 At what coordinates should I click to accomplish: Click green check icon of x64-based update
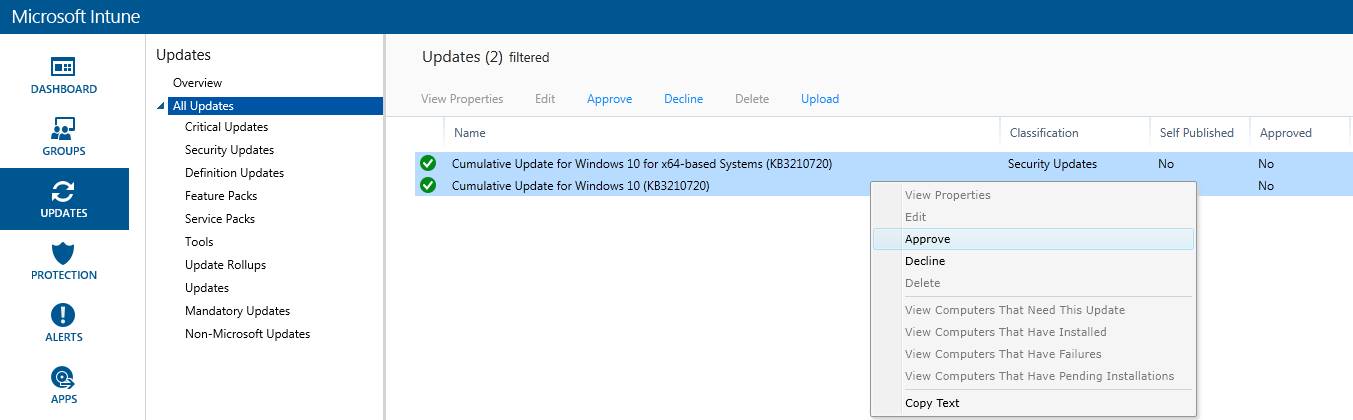(428, 163)
